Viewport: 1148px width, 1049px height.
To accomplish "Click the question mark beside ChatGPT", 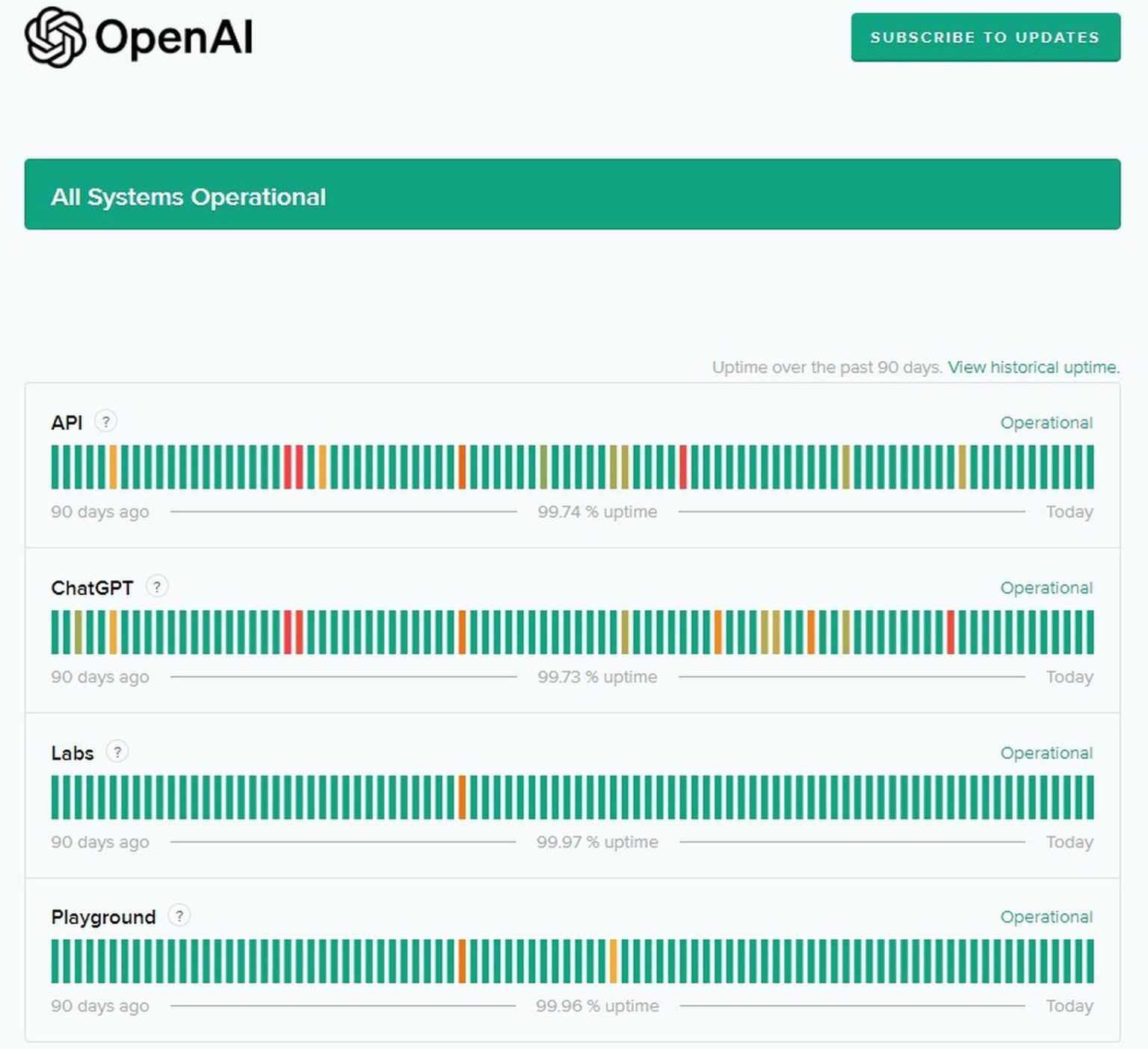I will point(156,587).
